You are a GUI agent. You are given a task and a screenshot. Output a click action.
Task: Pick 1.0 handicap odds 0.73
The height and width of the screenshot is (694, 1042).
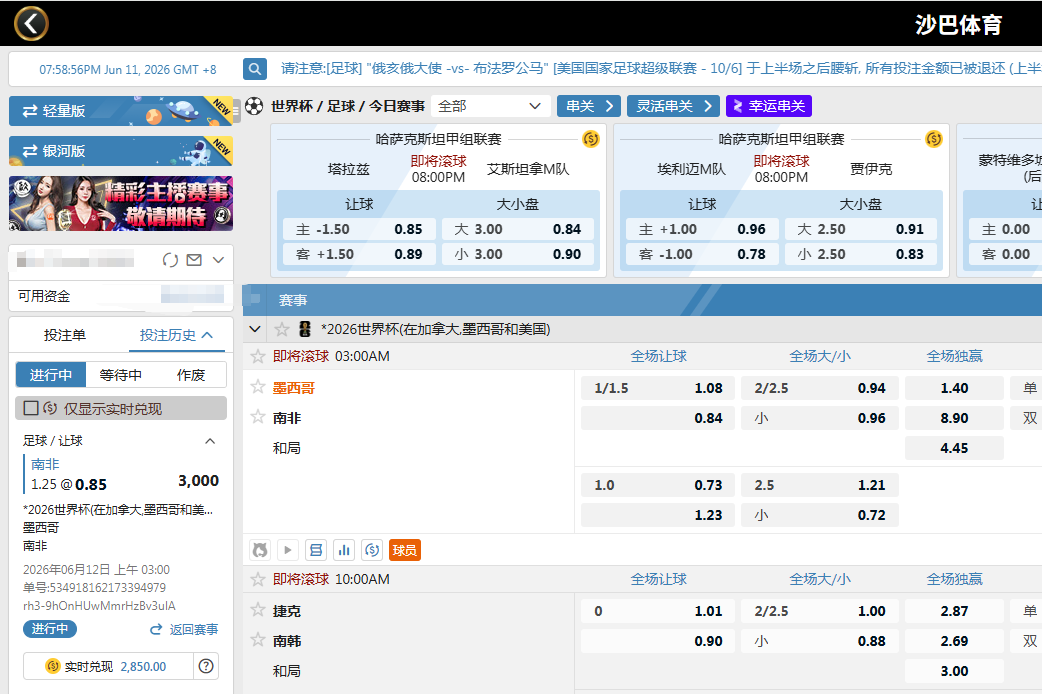pyautogui.click(x=657, y=485)
